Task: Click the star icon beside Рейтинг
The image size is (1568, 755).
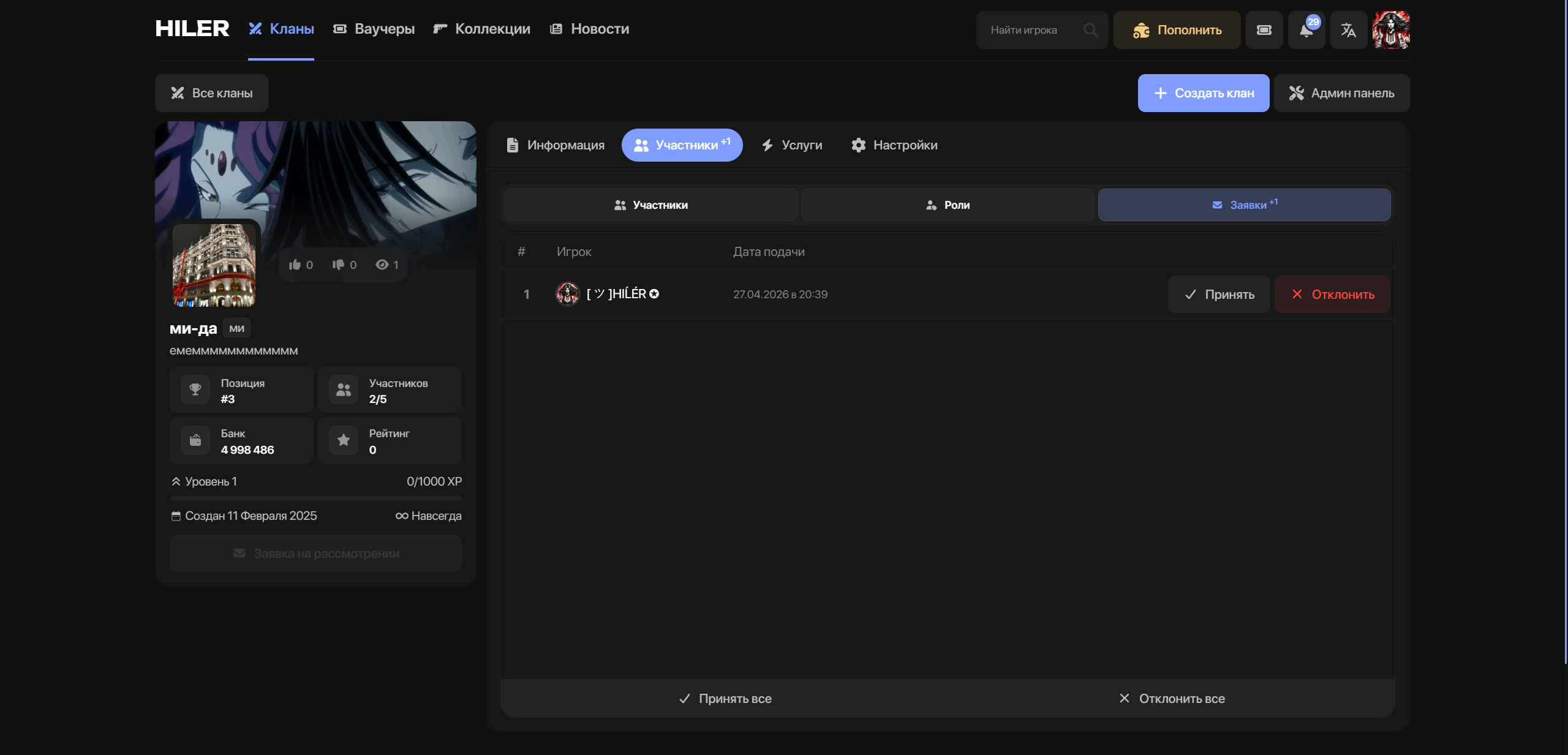Action: click(344, 440)
